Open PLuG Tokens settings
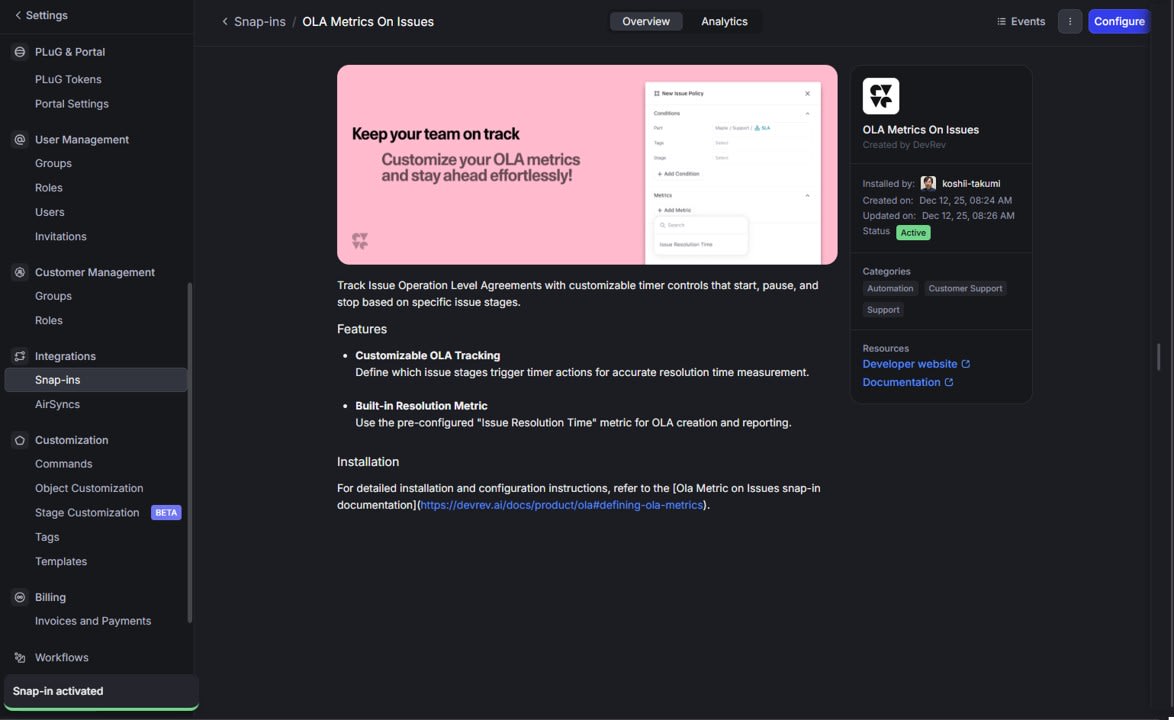1174x720 pixels. pyautogui.click(x=68, y=79)
